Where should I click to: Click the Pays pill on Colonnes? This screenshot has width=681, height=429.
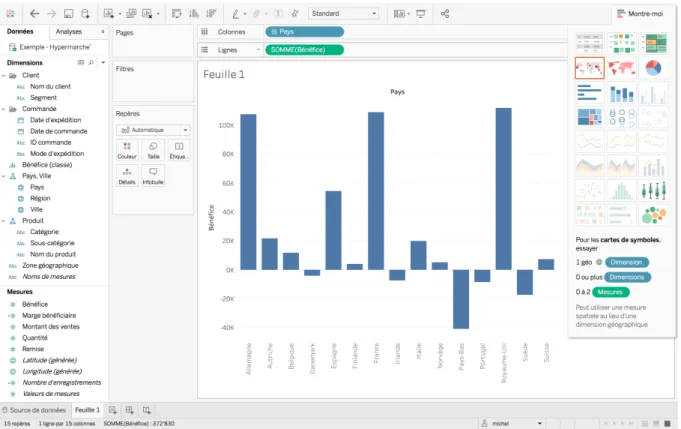pyautogui.click(x=304, y=32)
